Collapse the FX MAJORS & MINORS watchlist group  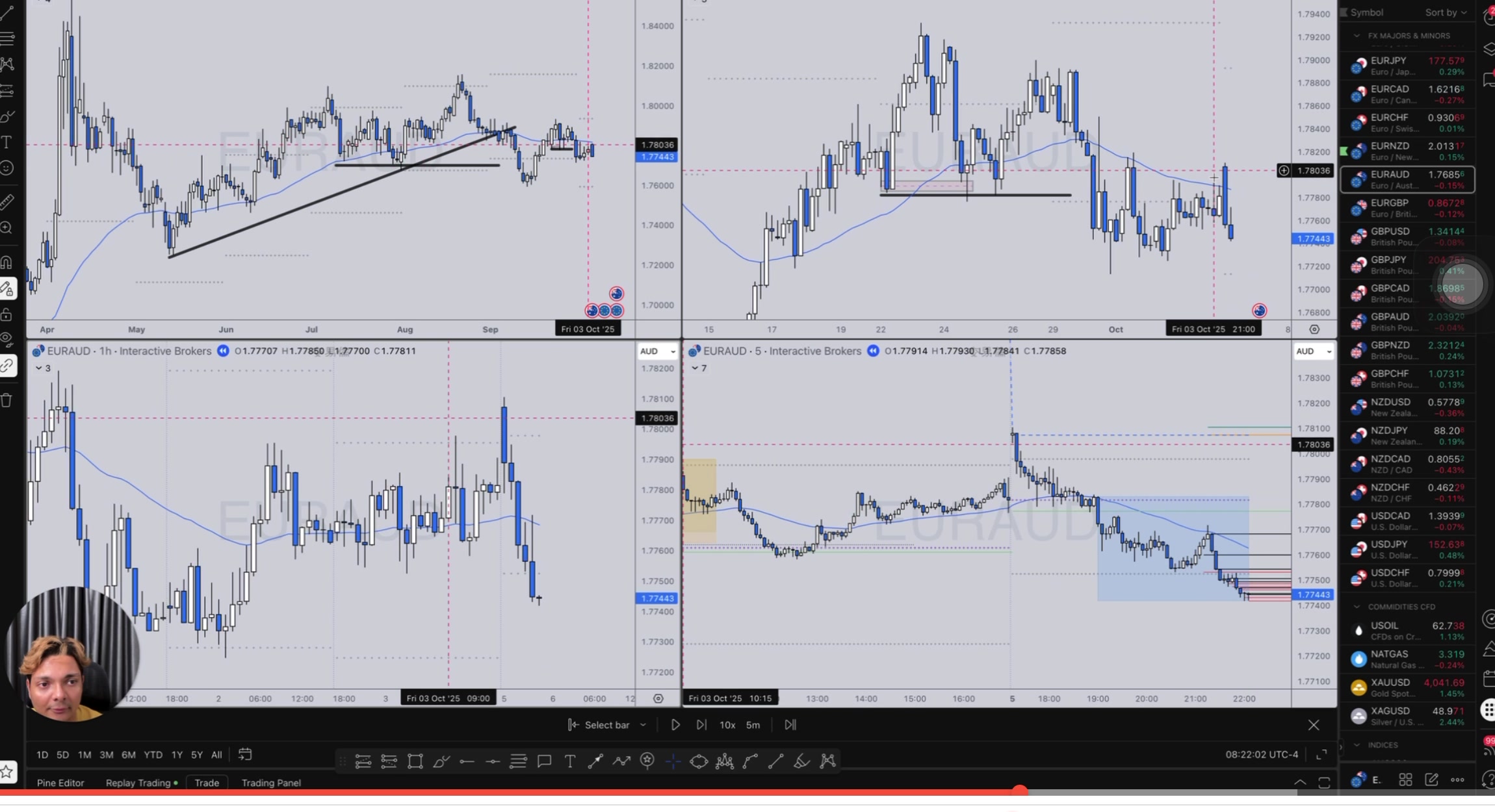(1357, 35)
